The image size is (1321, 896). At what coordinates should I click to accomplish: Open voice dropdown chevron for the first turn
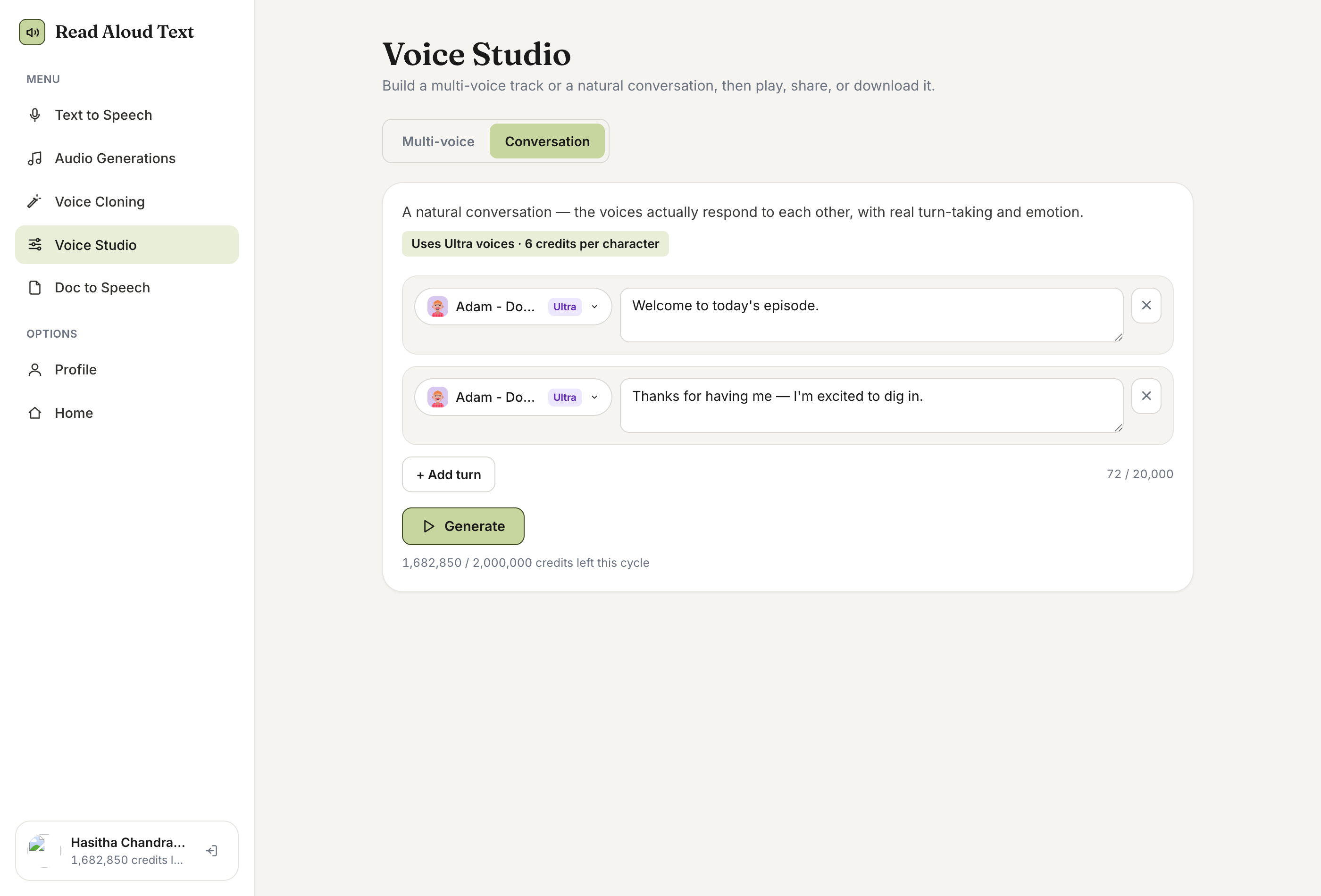click(x=594, y=307)
